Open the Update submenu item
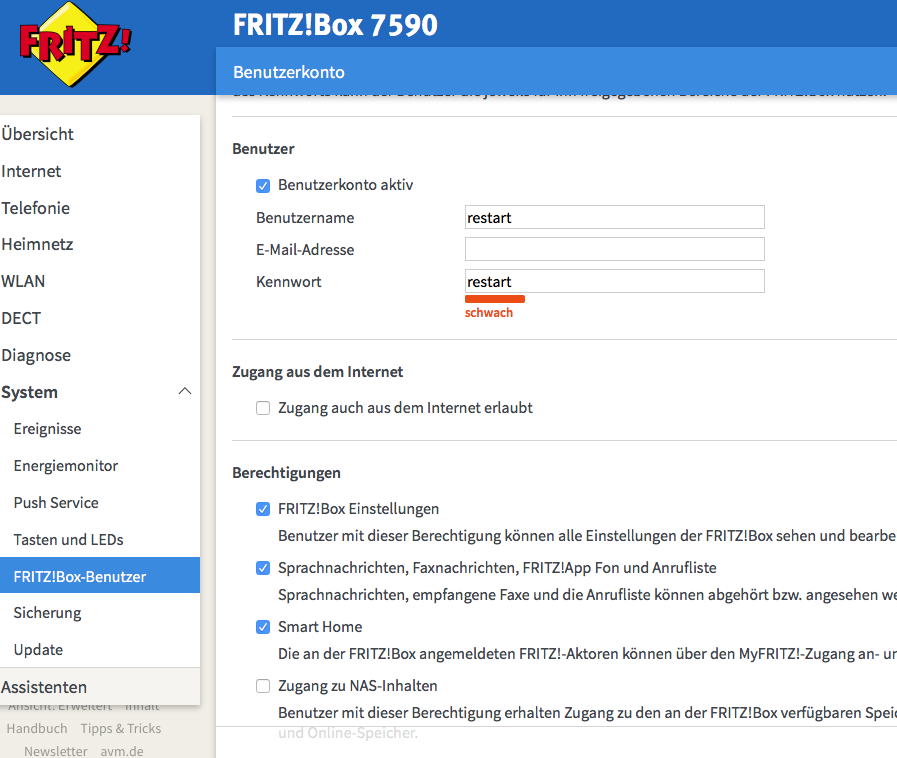Screen dimensions: 897x758 (x=38, y=650)
